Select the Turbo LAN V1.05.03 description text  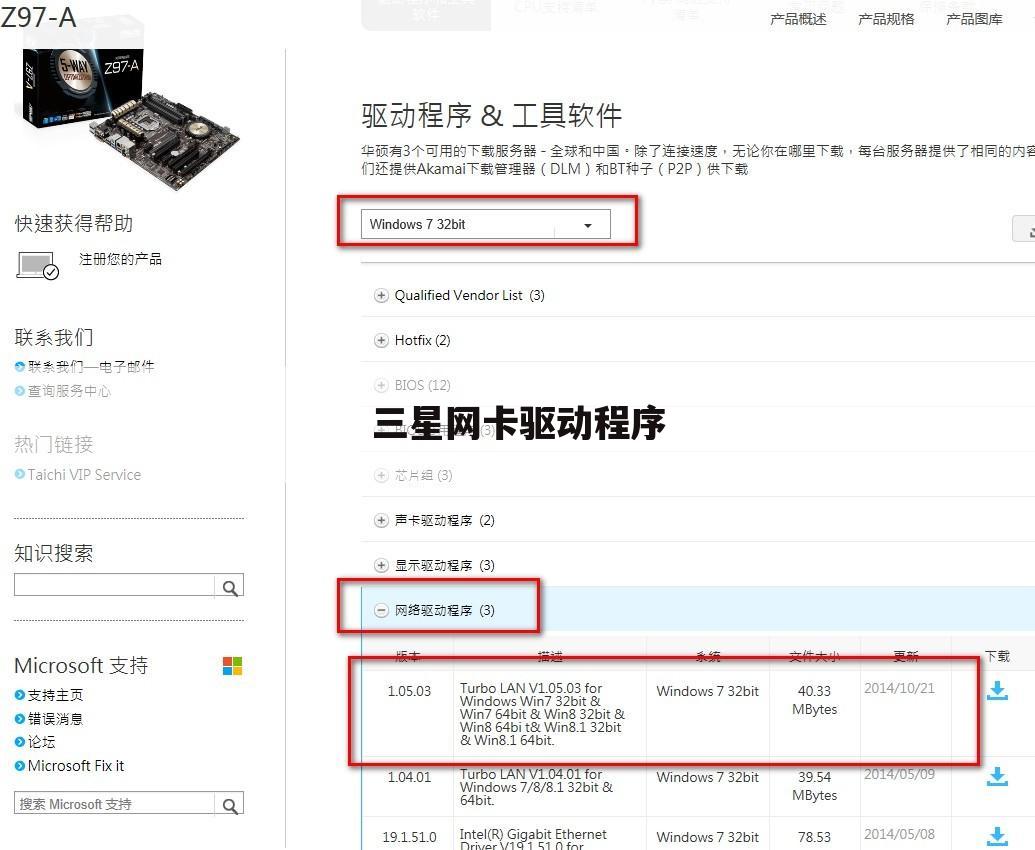tap(543, 714)
